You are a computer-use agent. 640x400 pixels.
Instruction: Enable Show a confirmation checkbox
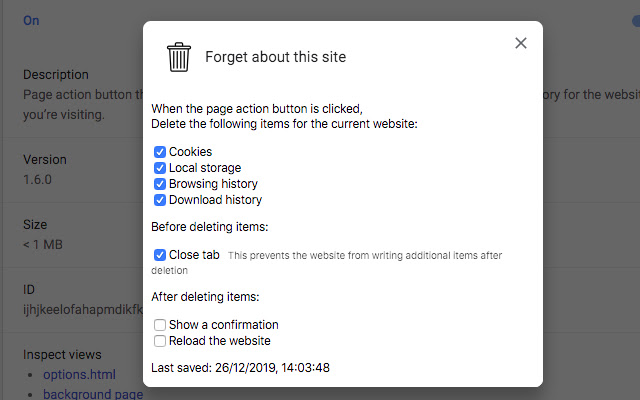click(160, 325)
